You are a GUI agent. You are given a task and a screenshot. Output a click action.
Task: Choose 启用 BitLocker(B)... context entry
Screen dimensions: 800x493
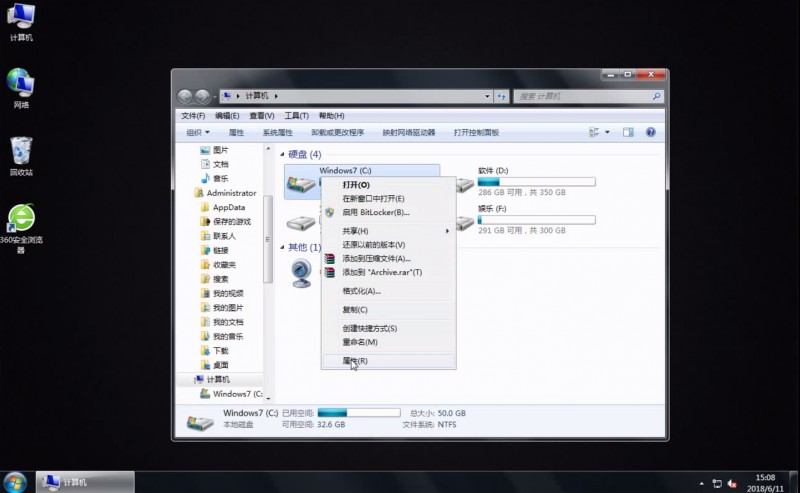pos(389,212)
